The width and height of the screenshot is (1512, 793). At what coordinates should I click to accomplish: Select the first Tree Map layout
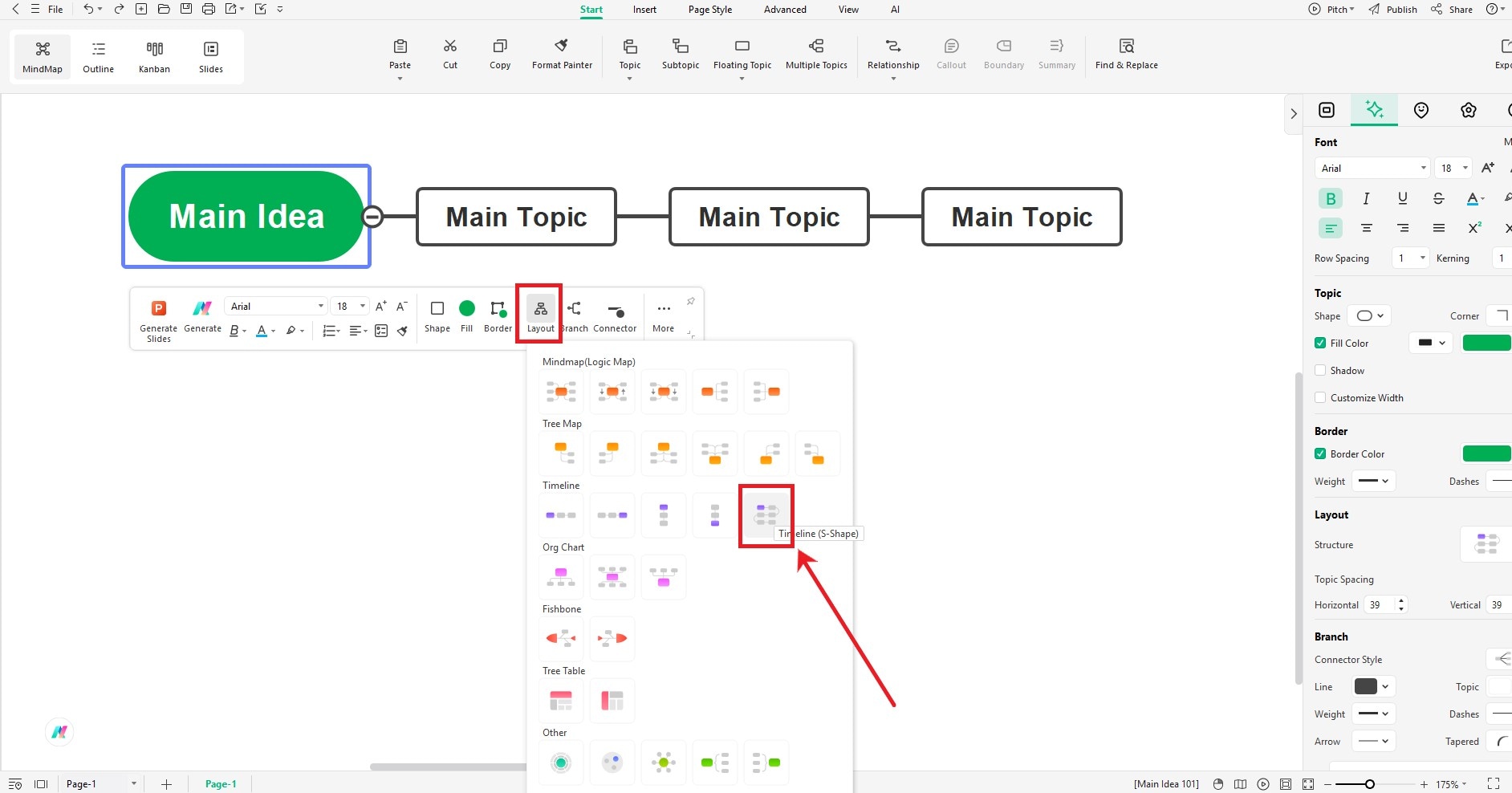tap(561, 453)
